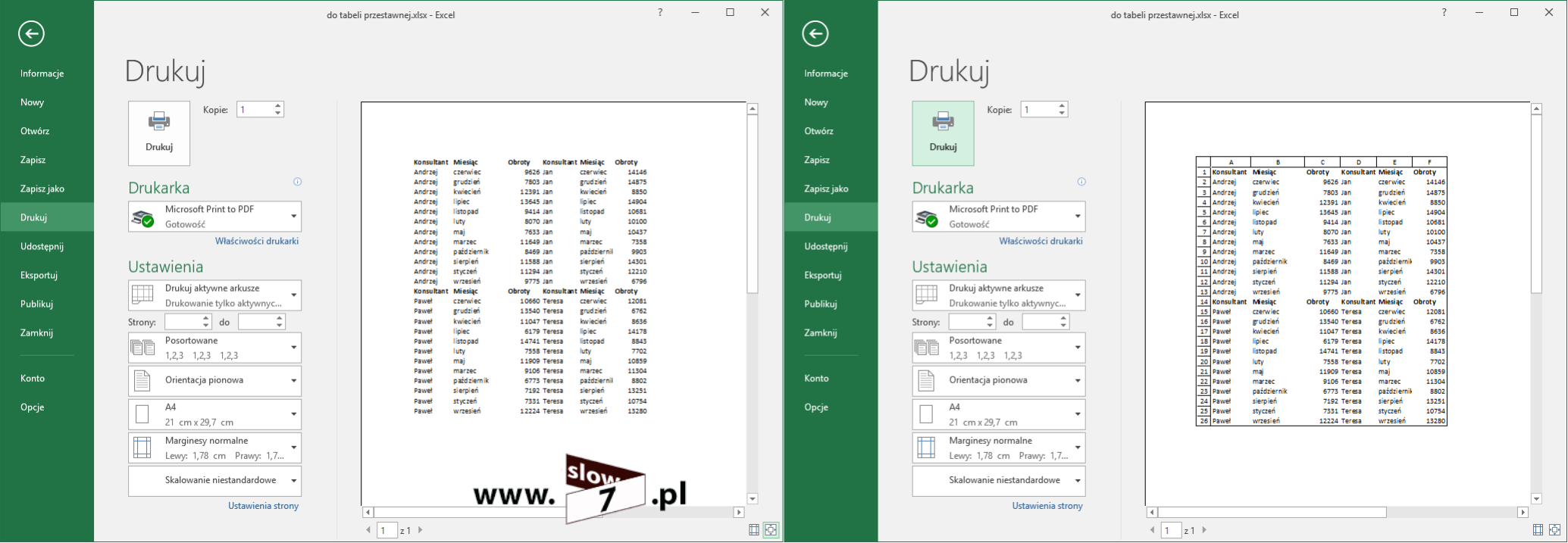
Task: Go to previous page arrow in left window
Action: (368, 530)
